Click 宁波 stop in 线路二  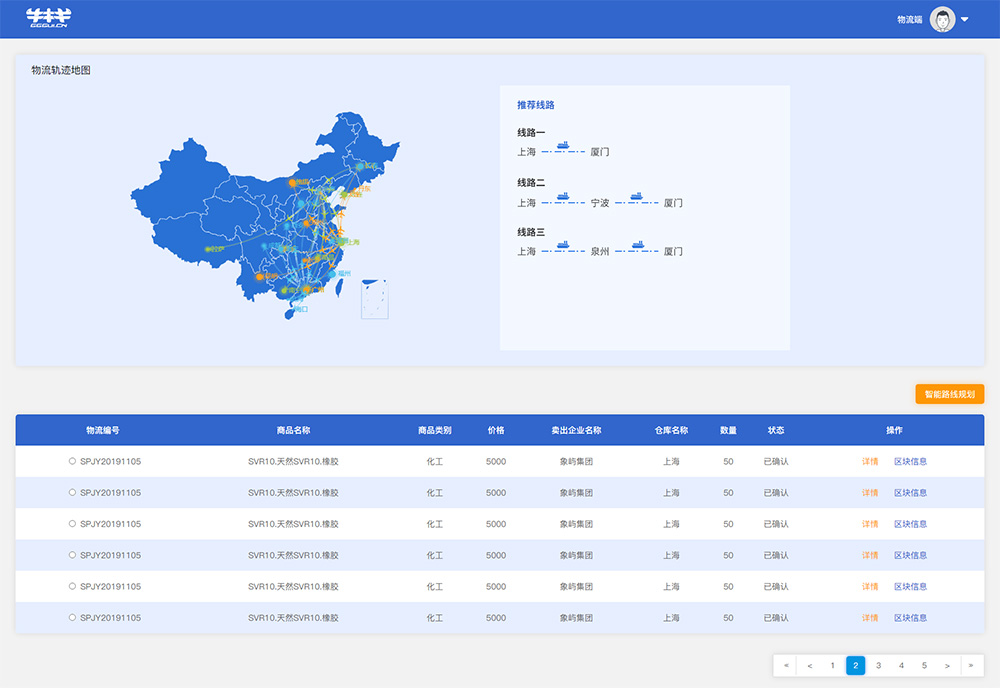pyautogui.click(x=599, y=203)
